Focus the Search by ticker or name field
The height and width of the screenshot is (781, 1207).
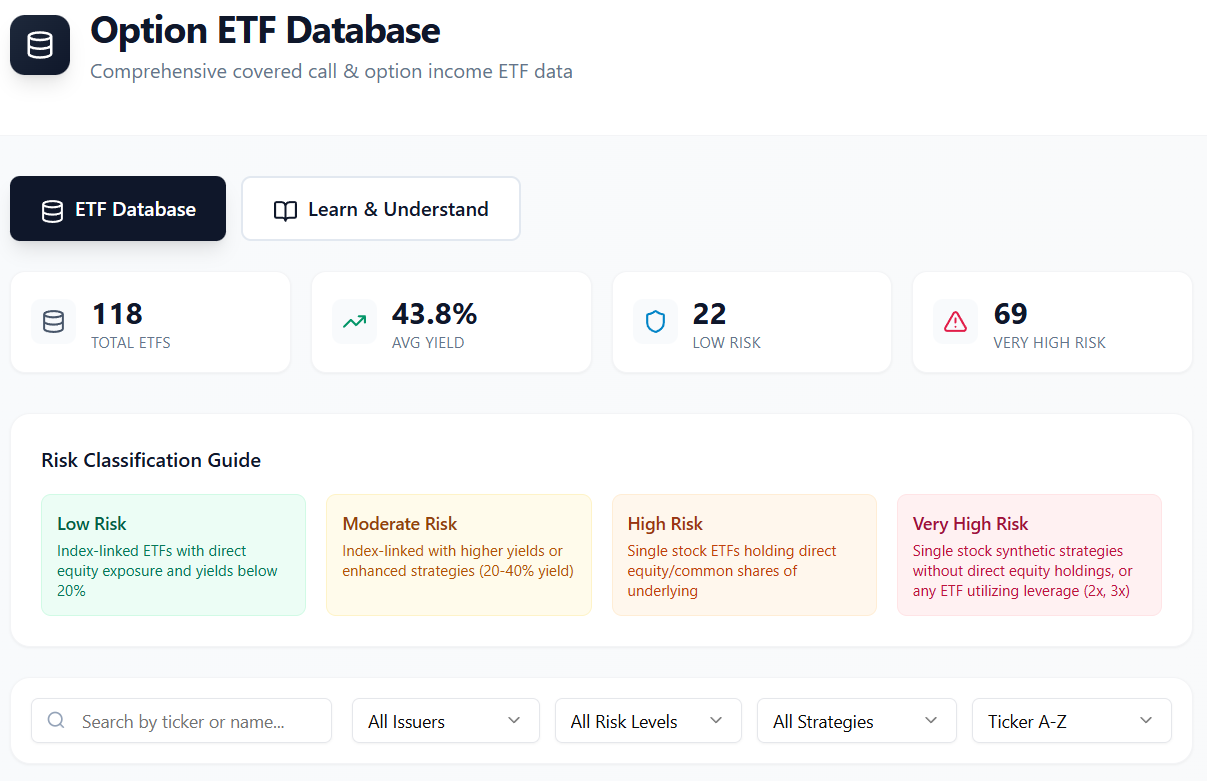[x=181, y=720]
